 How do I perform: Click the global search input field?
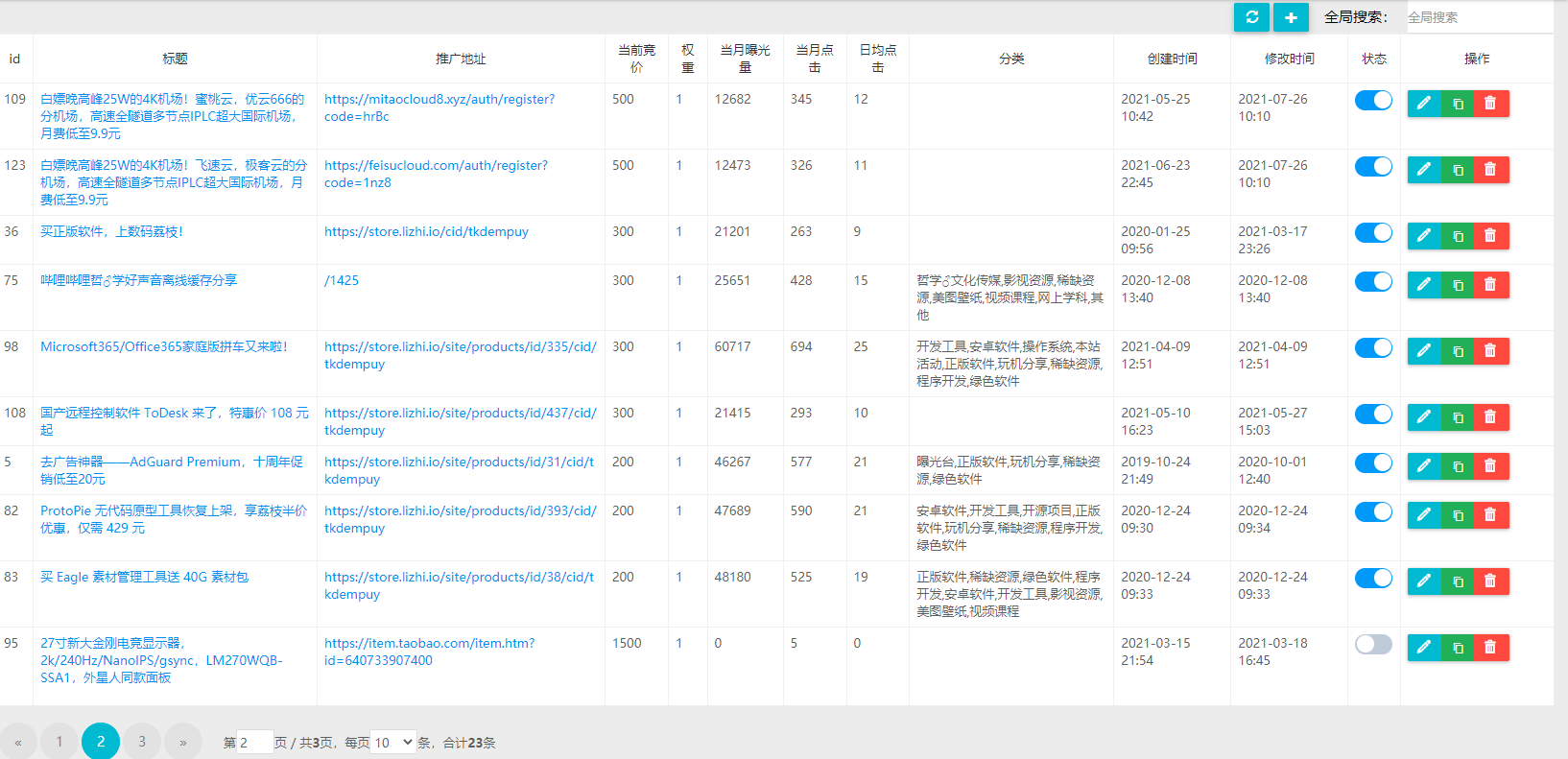1478,17
